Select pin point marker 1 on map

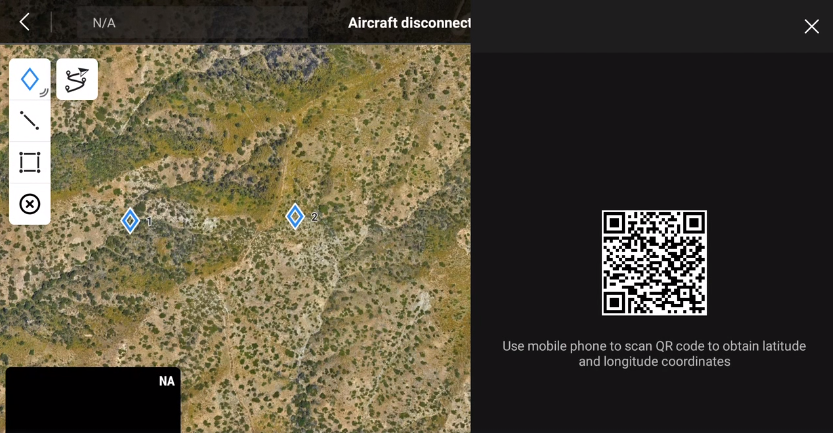pyautogui.click(x=130, y=220)
